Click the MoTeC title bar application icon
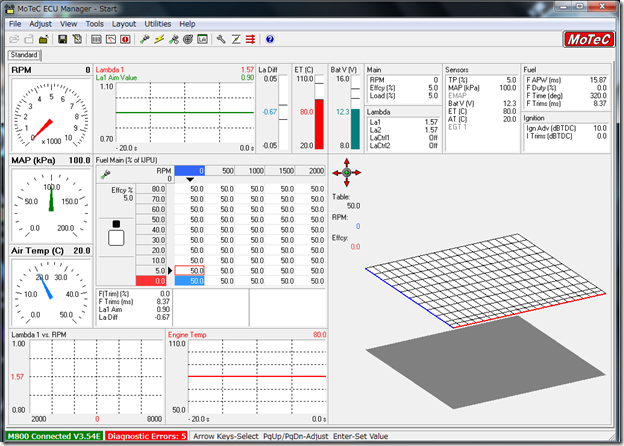This screenshot has width=624, height=446. [10, 8]
